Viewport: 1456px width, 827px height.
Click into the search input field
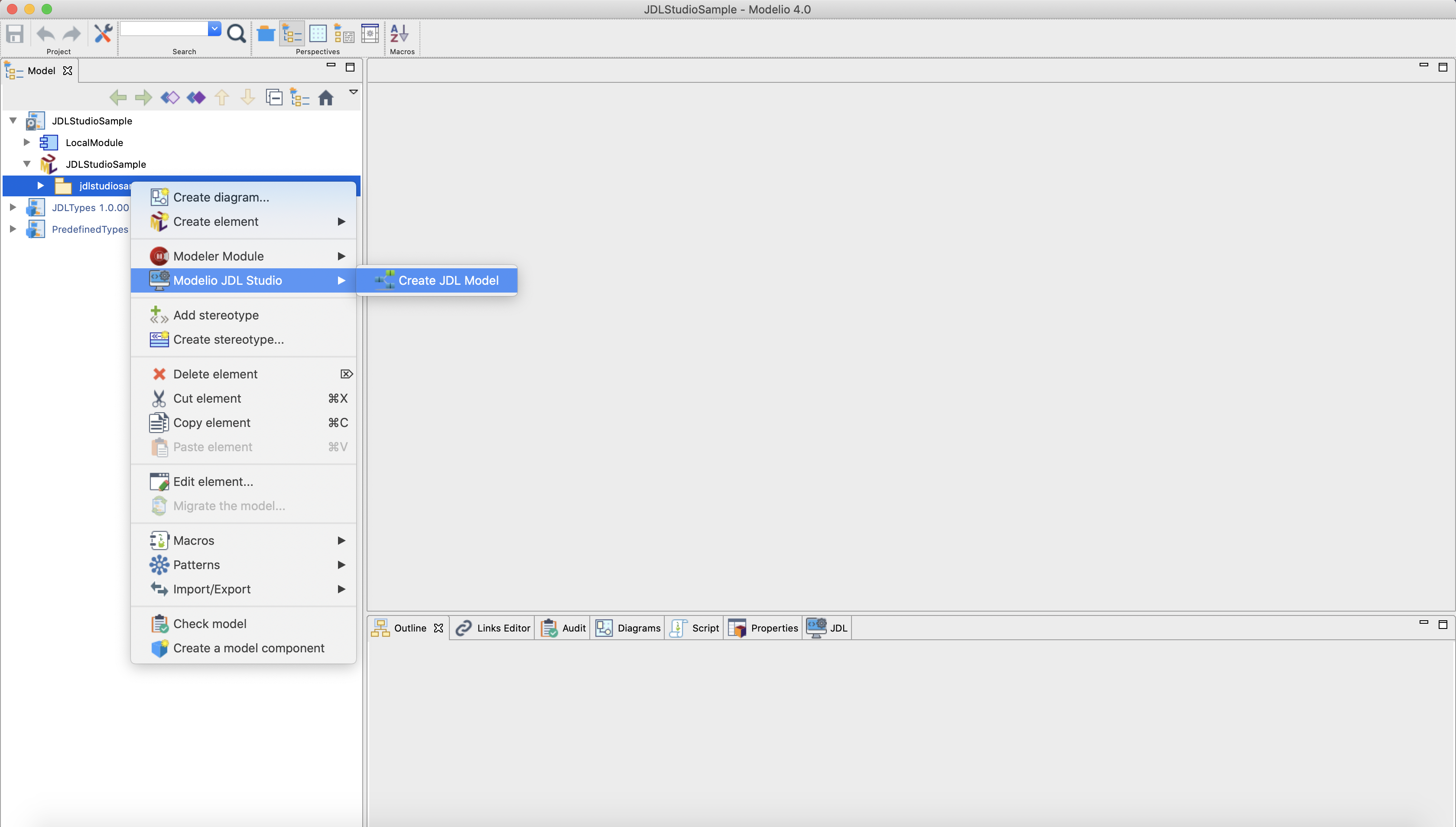coord(164,29)
